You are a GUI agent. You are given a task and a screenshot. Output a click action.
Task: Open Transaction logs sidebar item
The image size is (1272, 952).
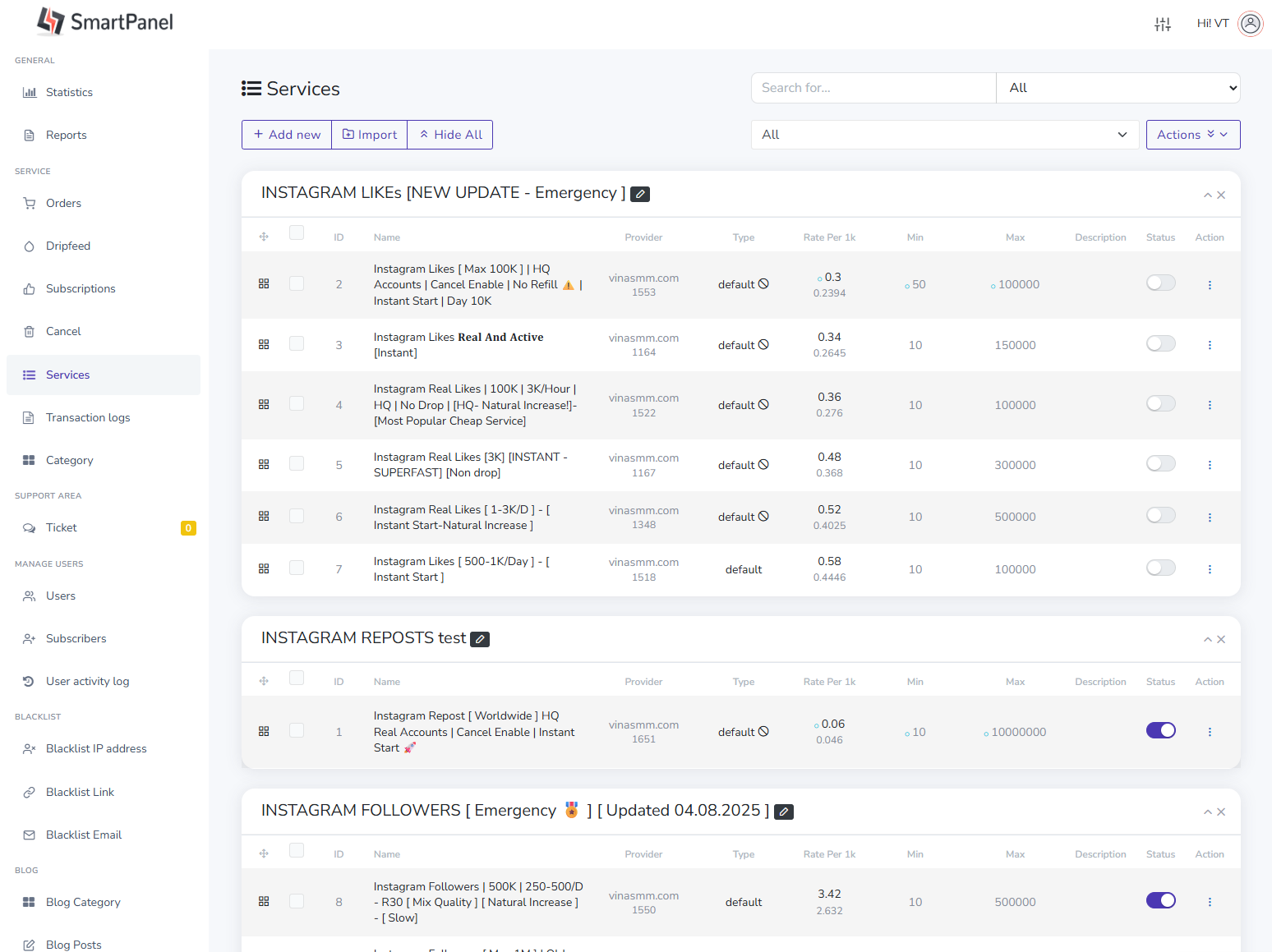tap(87, 417)
